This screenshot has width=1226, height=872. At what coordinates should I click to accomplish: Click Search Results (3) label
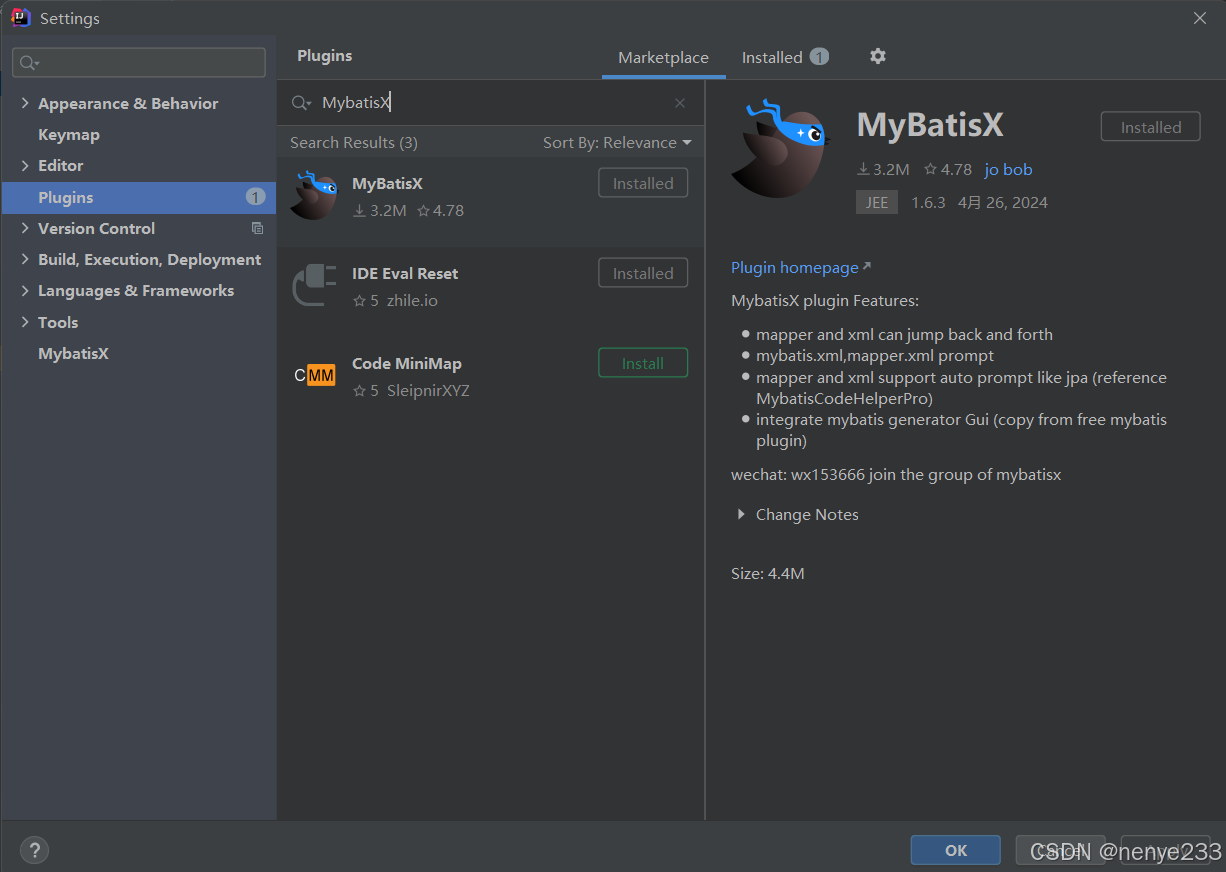354,143
